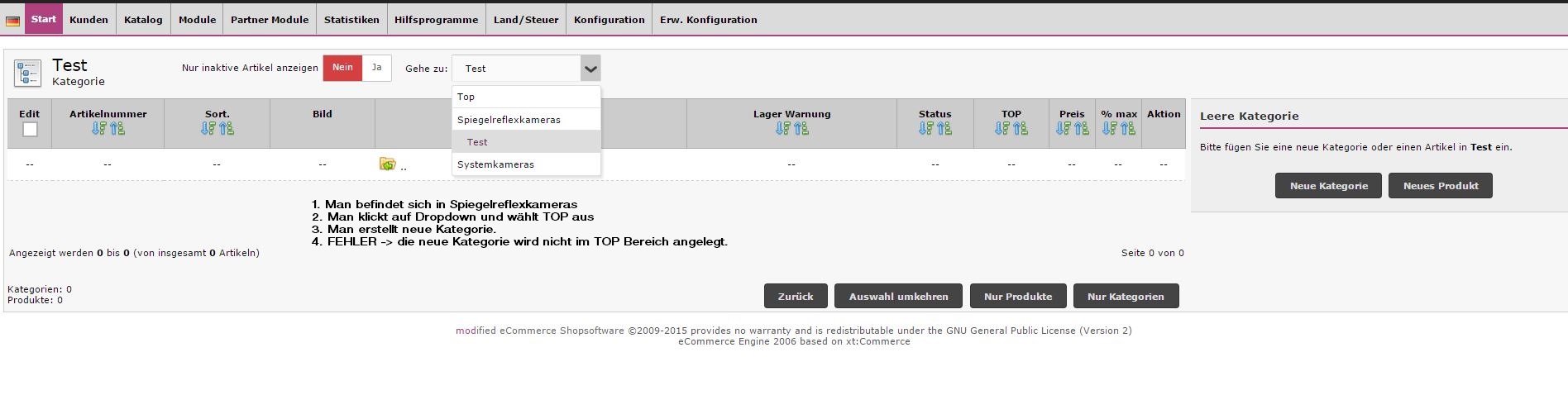Click the up-arrow sort icon under Preis
The width and height of the screenshot is (1568, 414).
[x=1081, y=129]
